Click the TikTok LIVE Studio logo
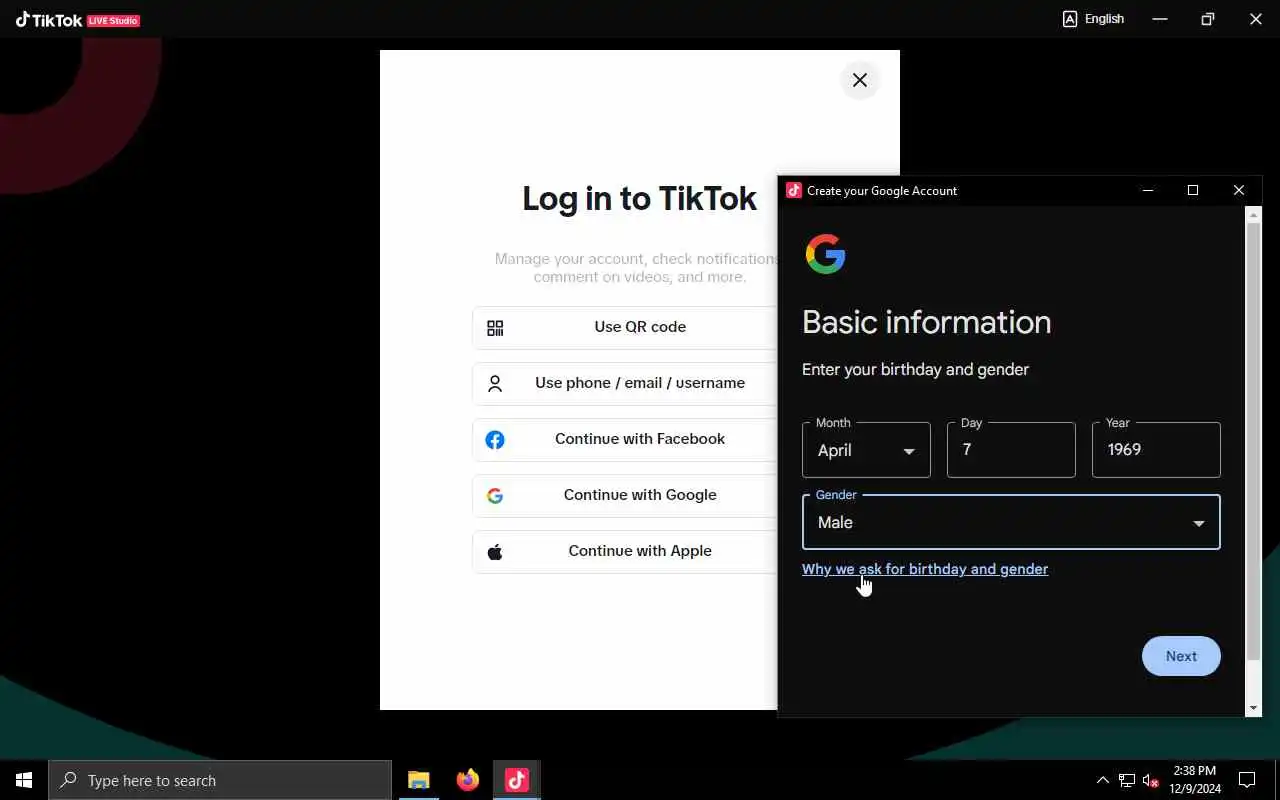The image size is (1280, 800). [x=77, y=20]
